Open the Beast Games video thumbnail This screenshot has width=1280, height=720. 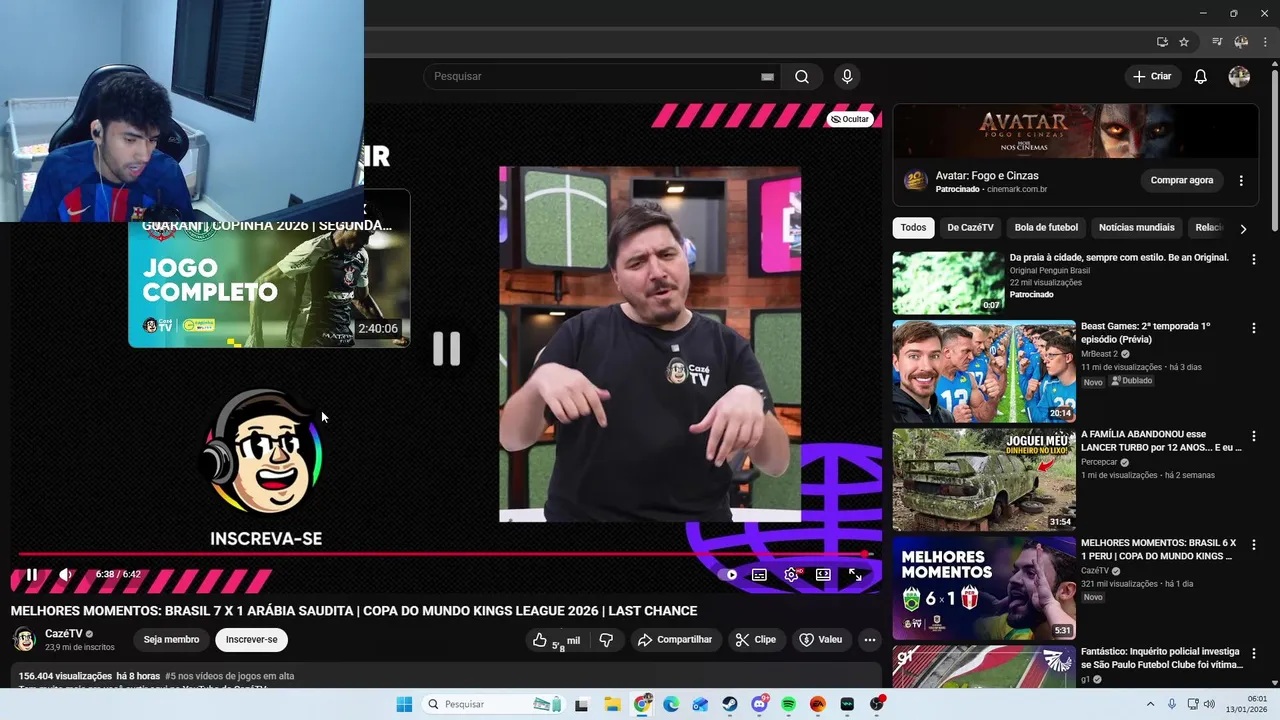(984, 371)
